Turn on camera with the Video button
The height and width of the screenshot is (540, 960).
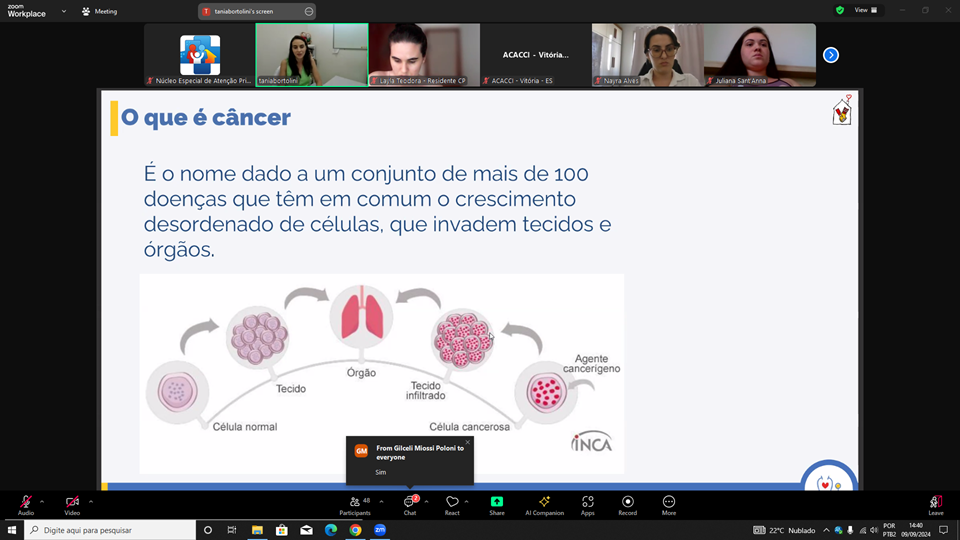point(72,504)
